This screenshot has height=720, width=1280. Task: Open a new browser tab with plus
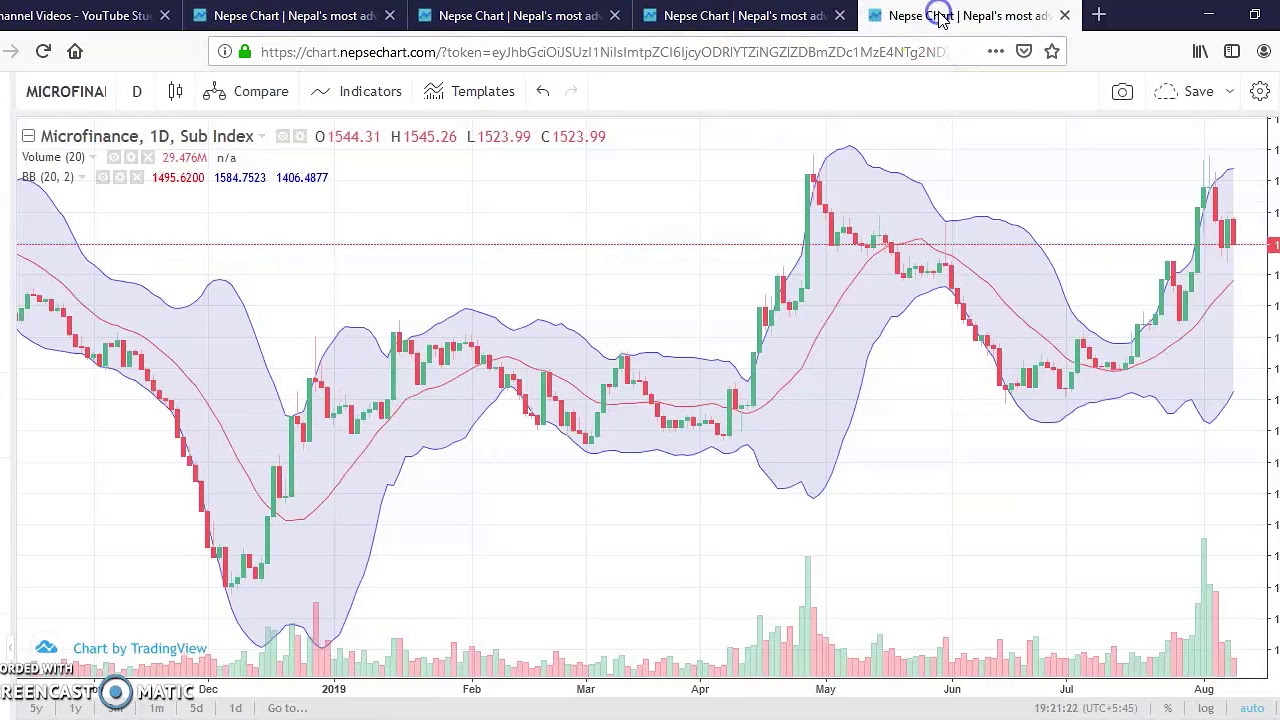(x=1098, y=15)
